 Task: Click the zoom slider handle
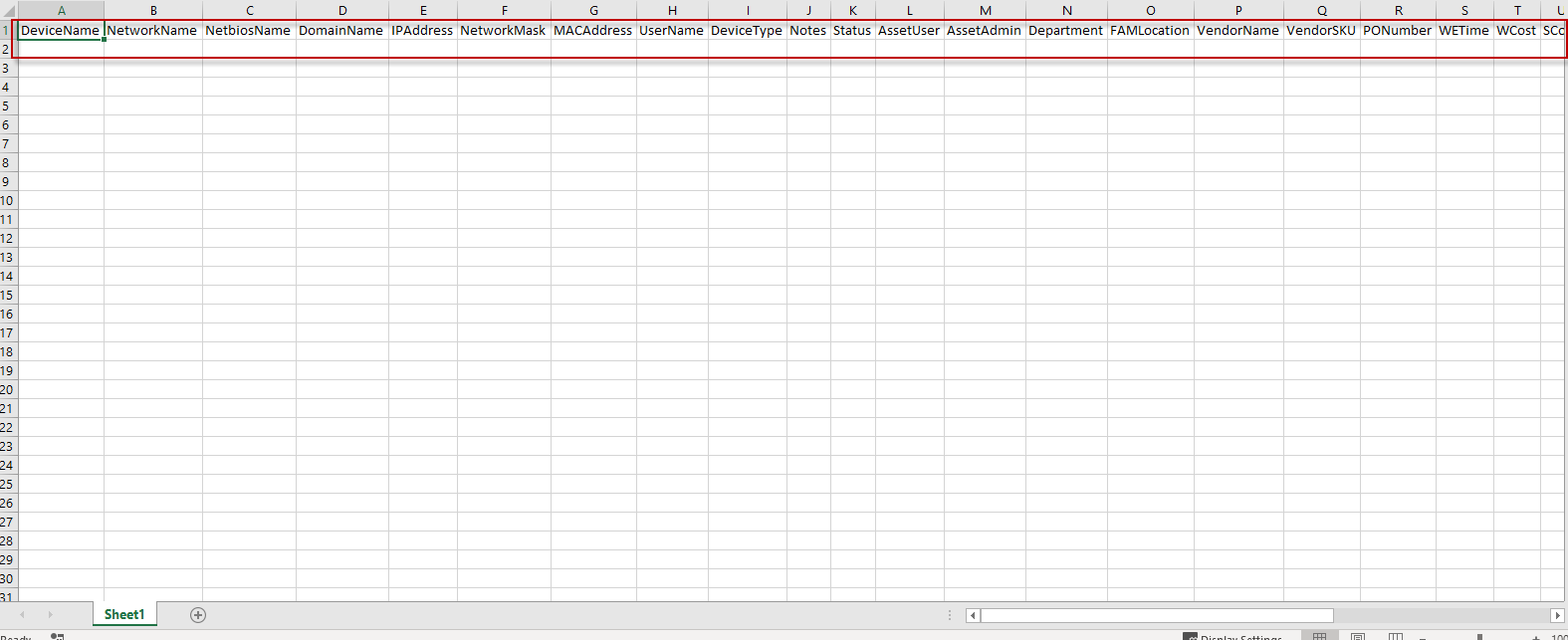pos(1480,637)
